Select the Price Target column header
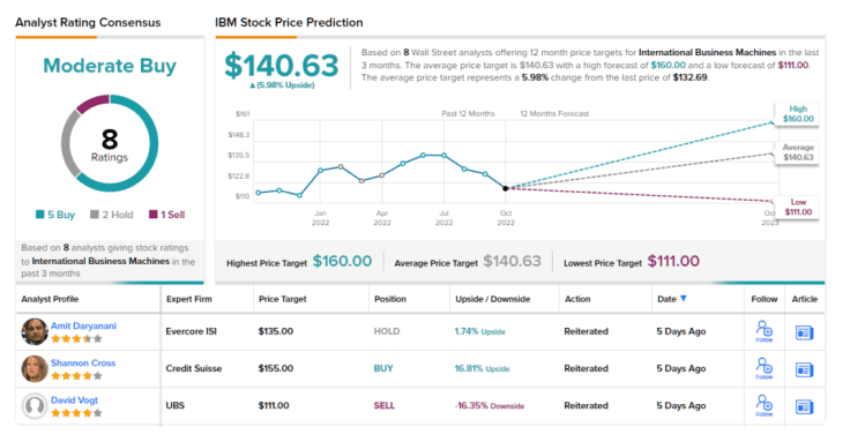 tap(281, 298)
